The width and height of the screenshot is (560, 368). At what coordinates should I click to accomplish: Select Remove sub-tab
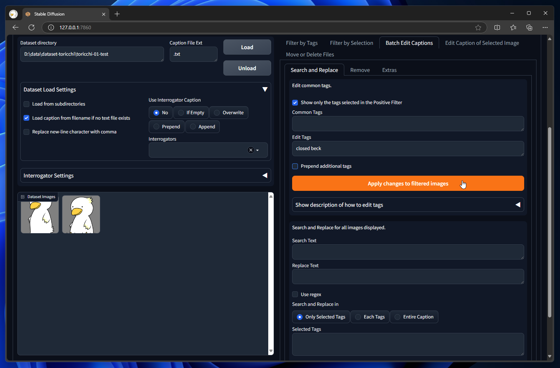[360, 70]
